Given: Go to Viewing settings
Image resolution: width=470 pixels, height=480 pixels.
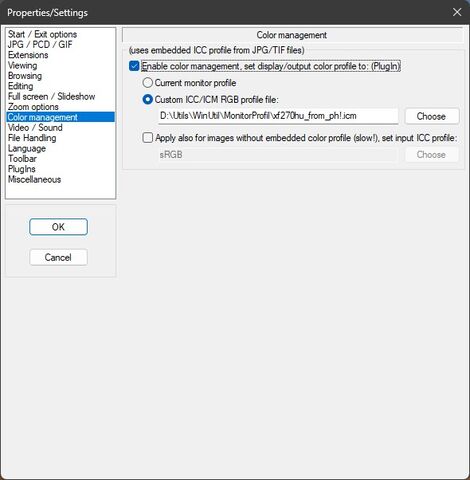Looking at the screenshot, I should 23,65.
